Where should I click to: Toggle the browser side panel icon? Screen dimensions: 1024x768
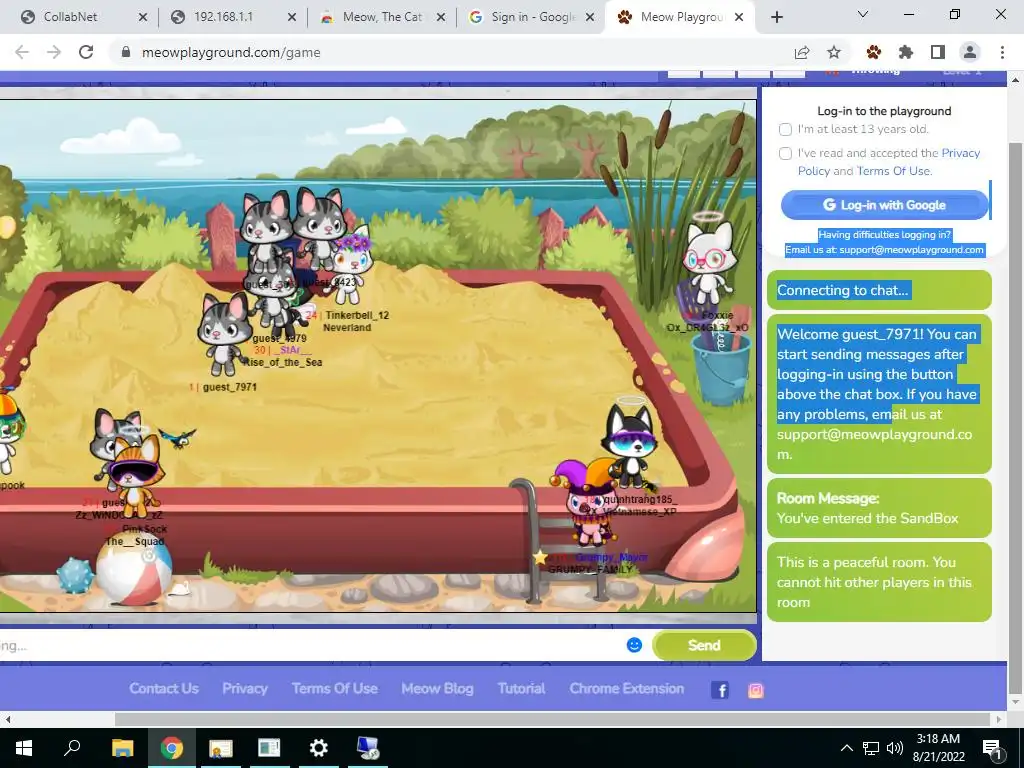[938, 52]
